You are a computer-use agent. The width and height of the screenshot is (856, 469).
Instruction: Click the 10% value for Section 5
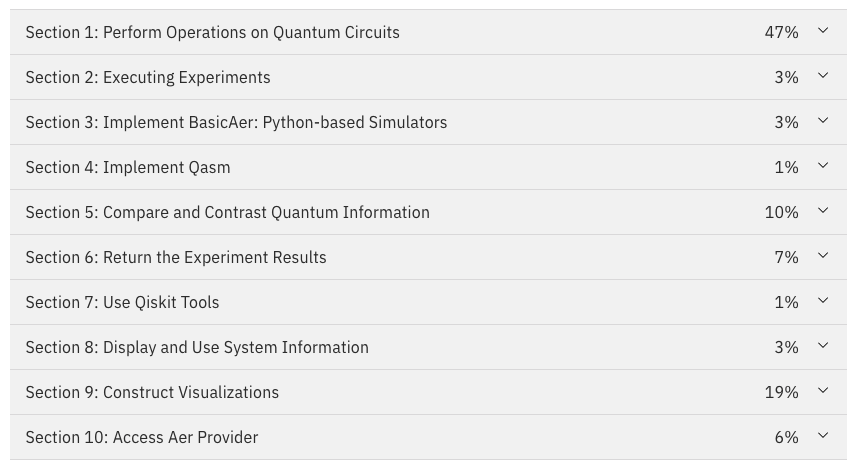[x=781, y=212]
